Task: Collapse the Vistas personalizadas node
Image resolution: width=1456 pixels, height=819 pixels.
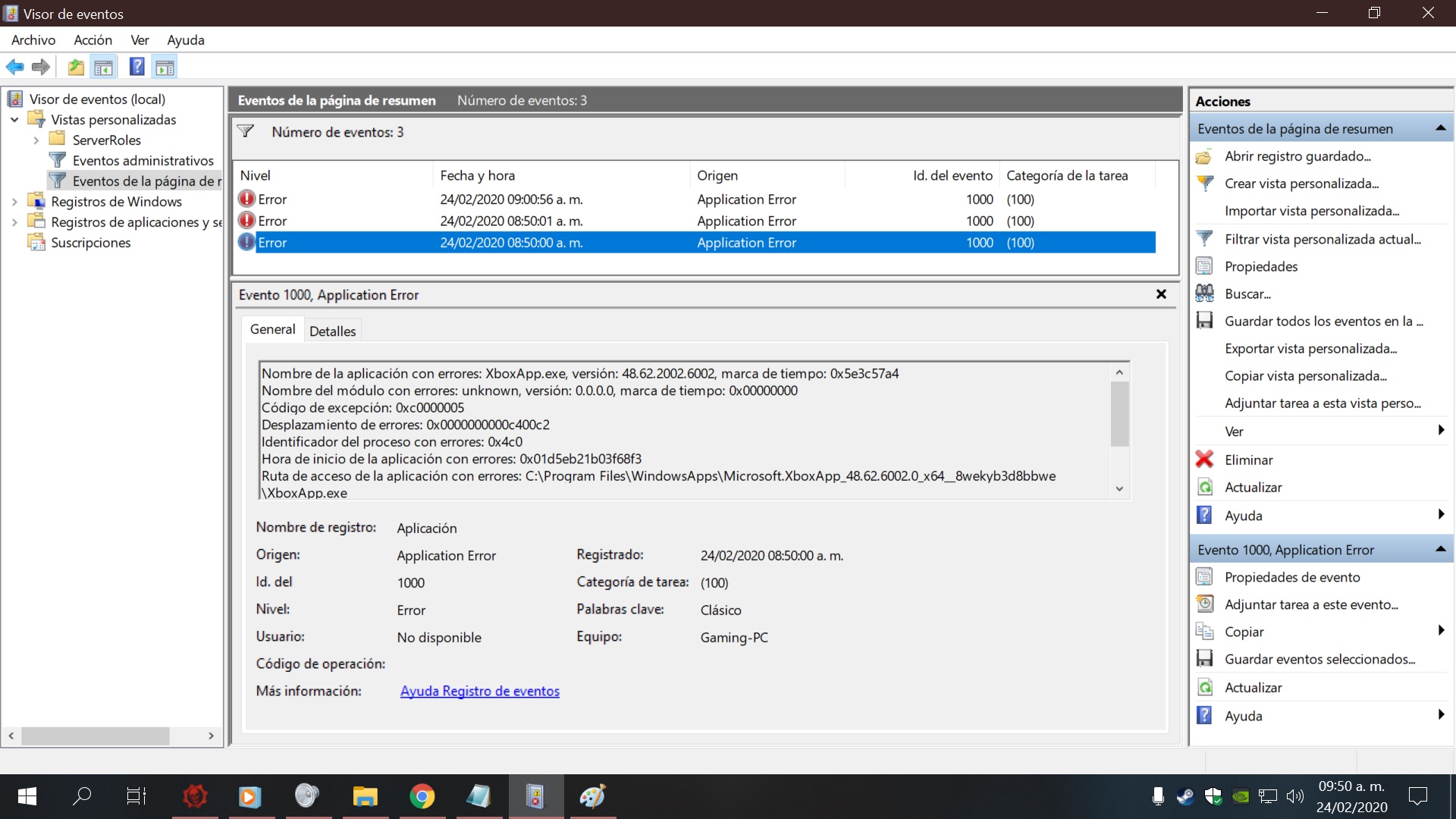Action: [x=14, y=120]
